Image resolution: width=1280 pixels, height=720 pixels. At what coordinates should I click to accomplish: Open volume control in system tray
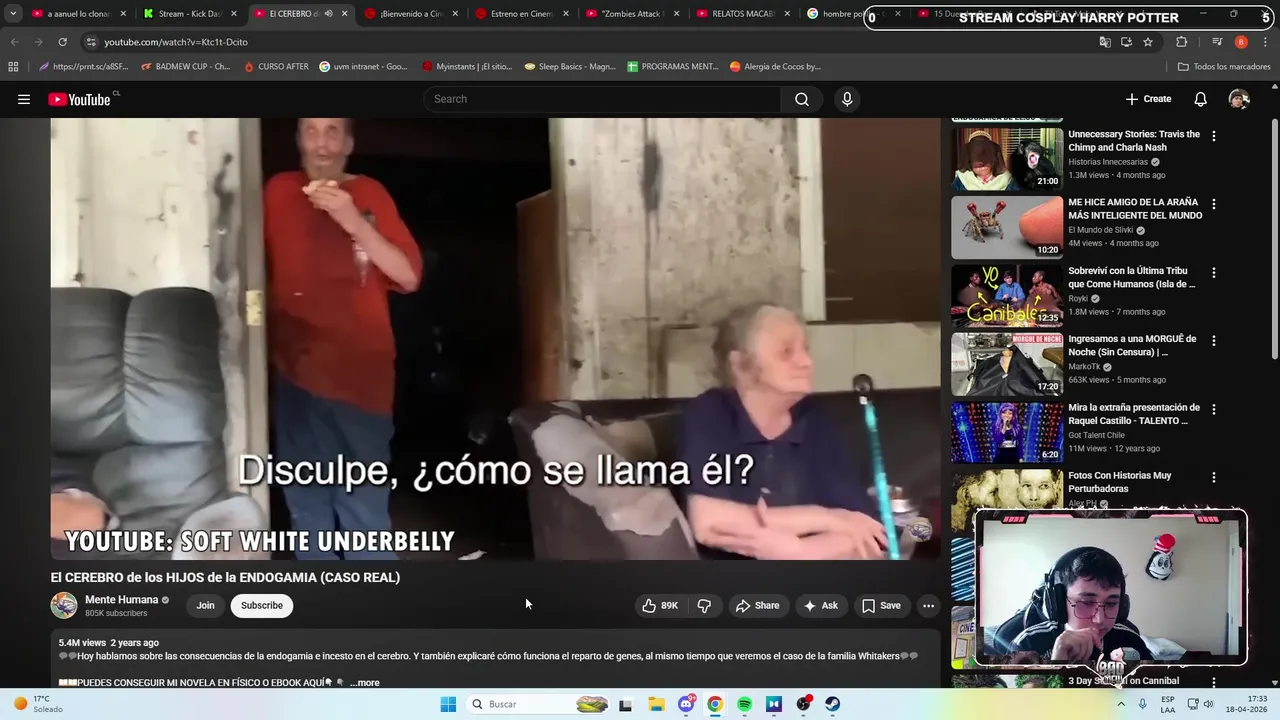1208,704
